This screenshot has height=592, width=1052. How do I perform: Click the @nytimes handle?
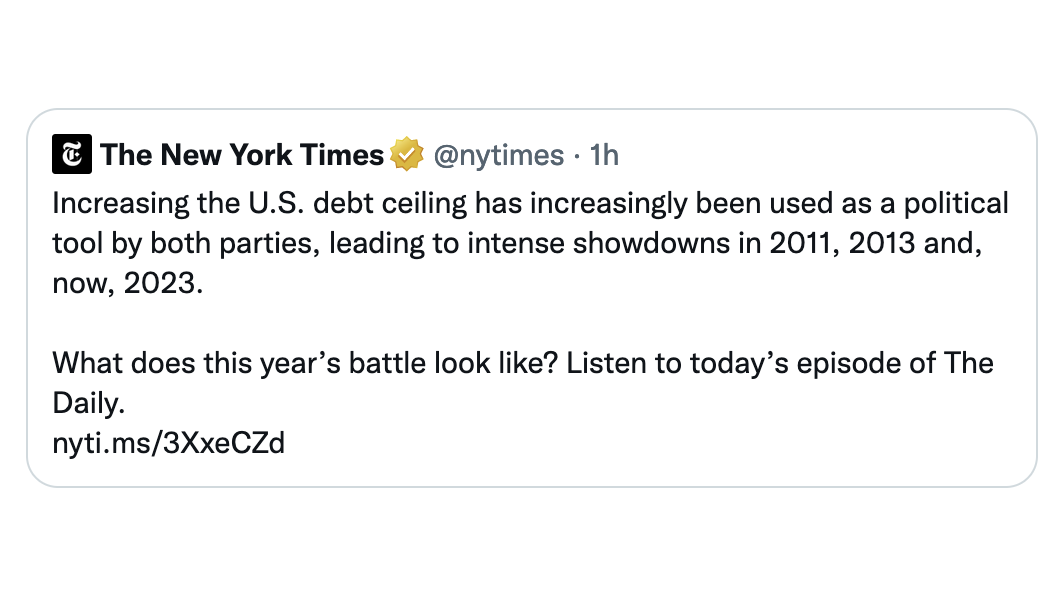tap(497, 155)
